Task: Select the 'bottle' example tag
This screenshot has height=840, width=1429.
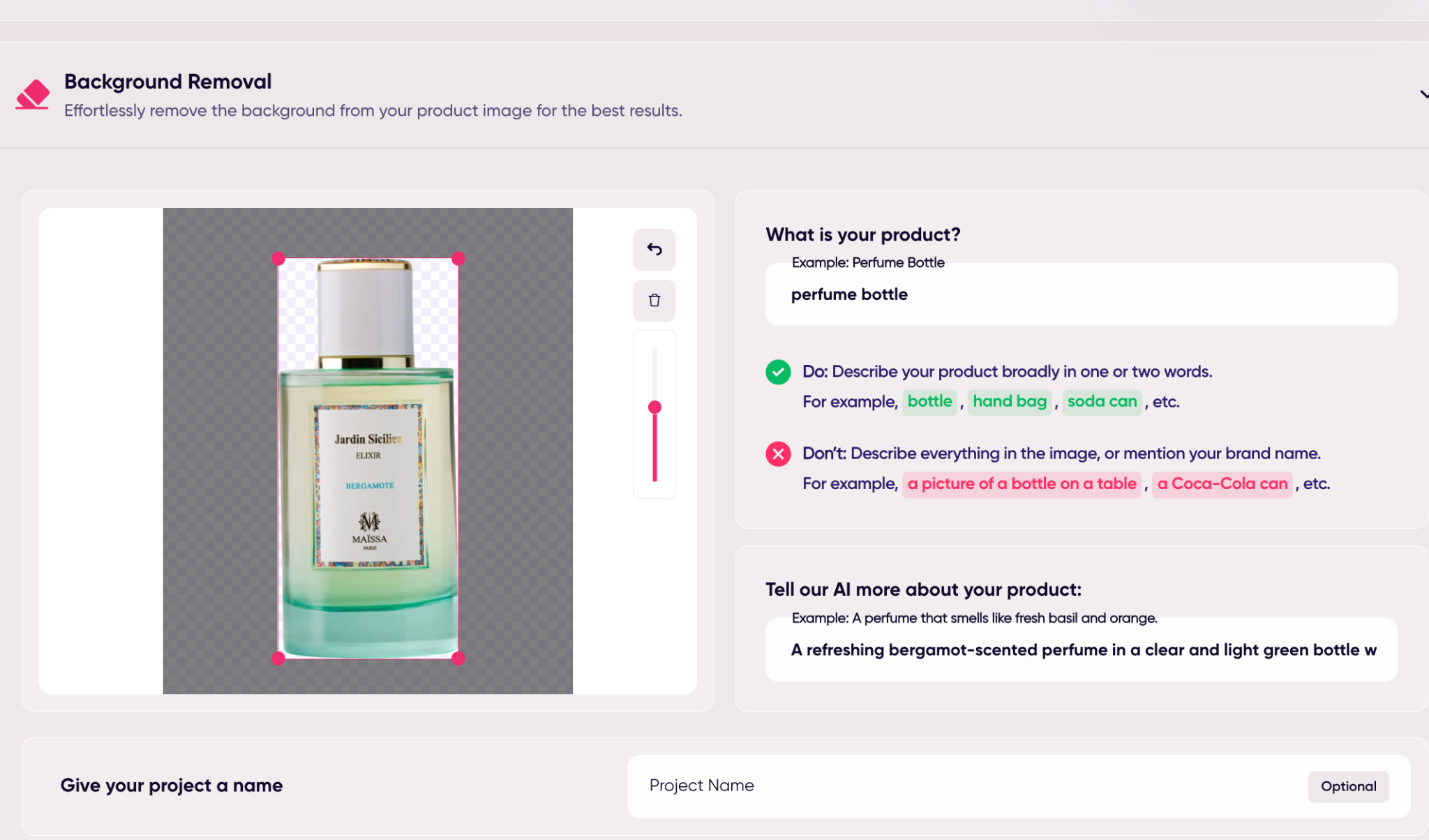Action: click(x=929, y=402)
